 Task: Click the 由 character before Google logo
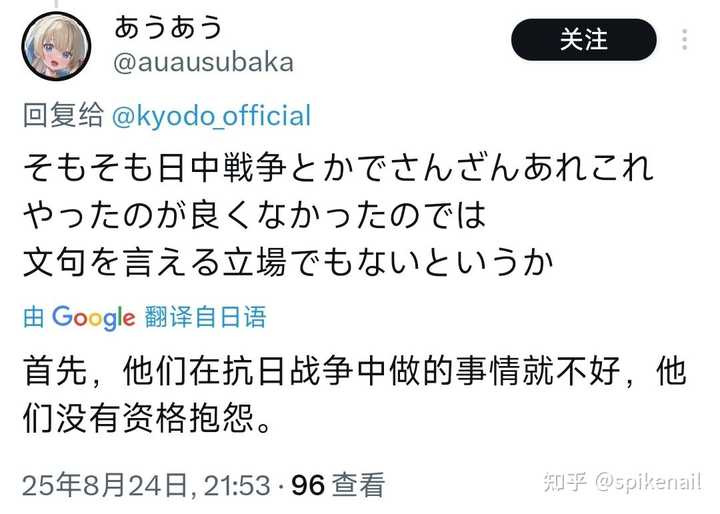(34, 317)
